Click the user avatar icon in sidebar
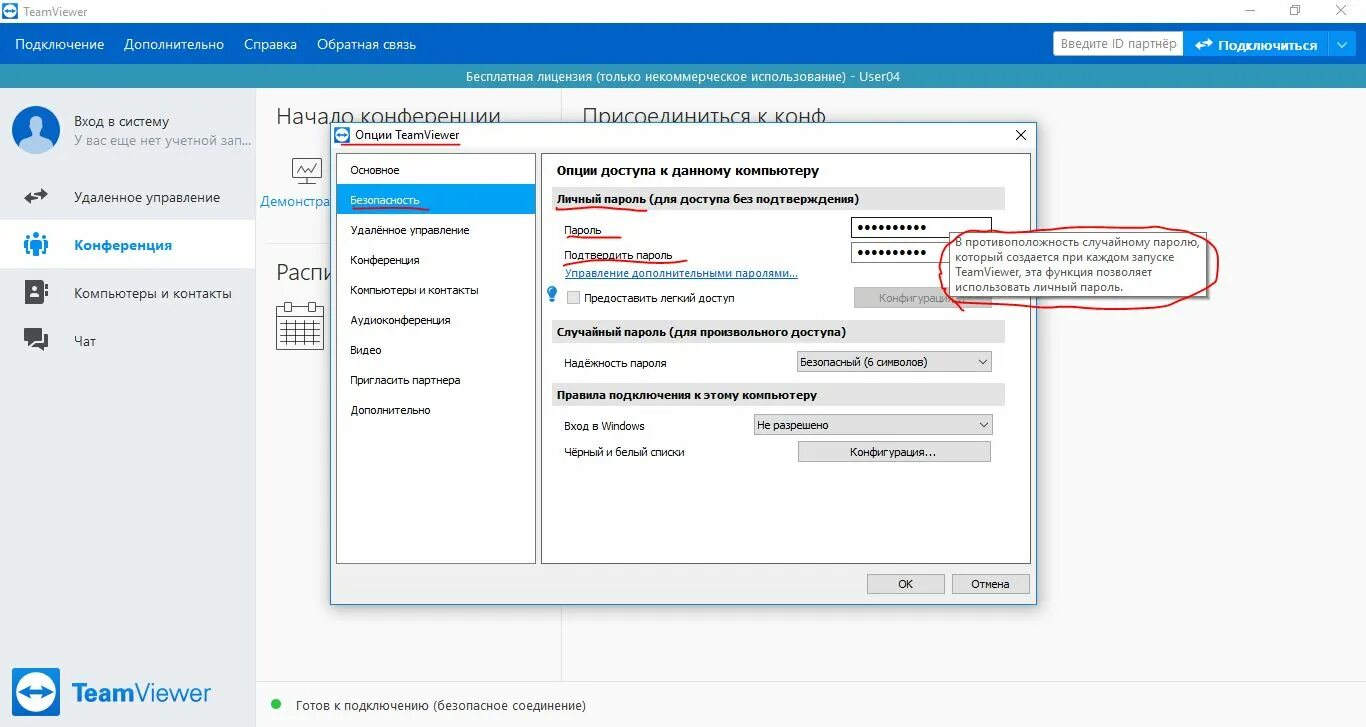Image resolution: width=1366 pixels, height=727 pixels. 36,130
